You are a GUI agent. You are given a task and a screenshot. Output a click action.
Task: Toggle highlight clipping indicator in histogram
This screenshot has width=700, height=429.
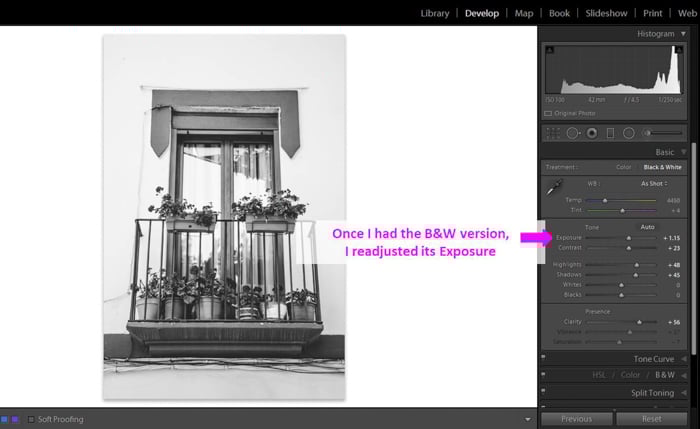point(679,50)
